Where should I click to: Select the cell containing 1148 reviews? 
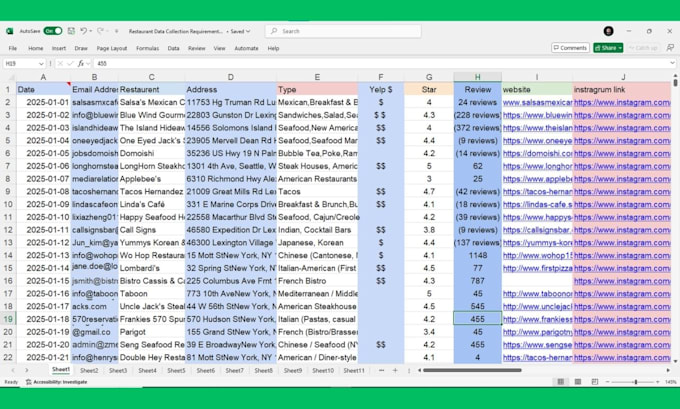477,255
